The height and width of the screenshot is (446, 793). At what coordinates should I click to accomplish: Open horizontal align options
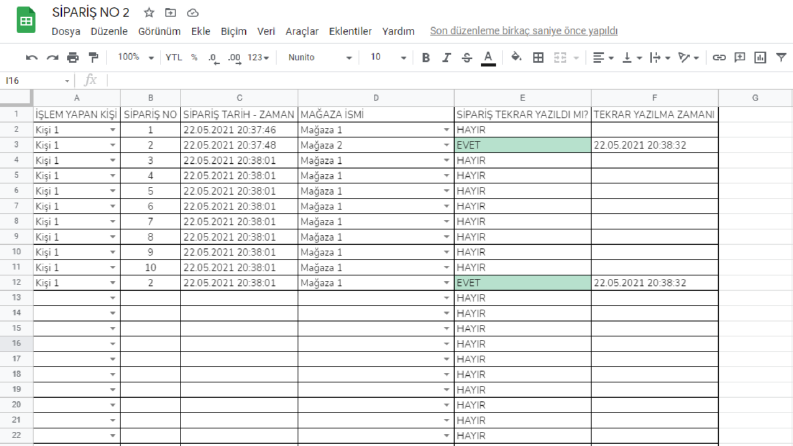pos(603,58)
